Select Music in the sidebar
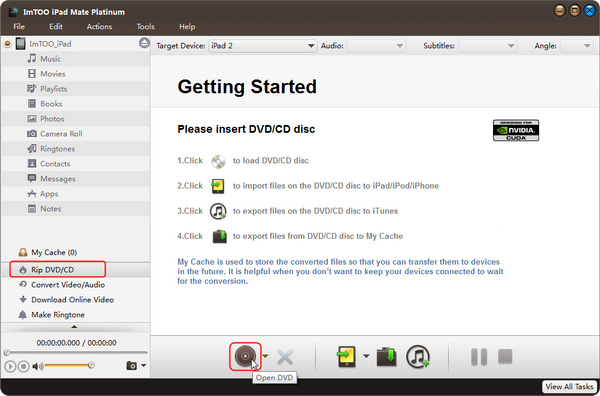The width and height of the screenshot is (600, 396). click(x=75, y=59)
